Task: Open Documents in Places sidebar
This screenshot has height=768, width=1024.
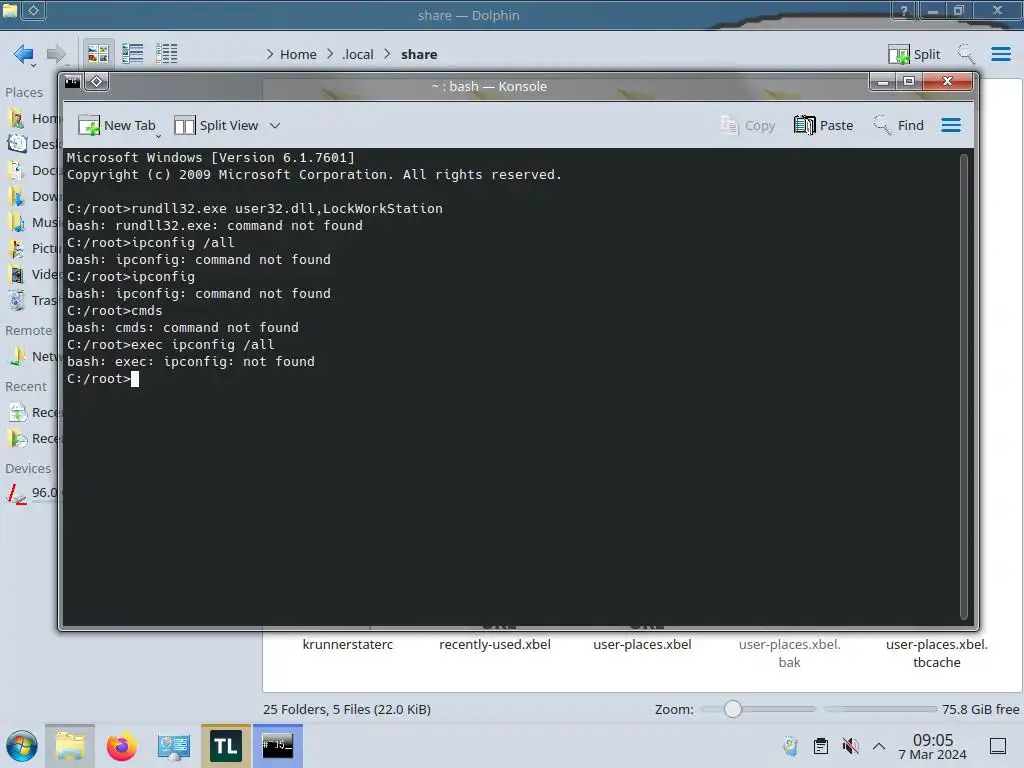Action: (x=33, y=170)
